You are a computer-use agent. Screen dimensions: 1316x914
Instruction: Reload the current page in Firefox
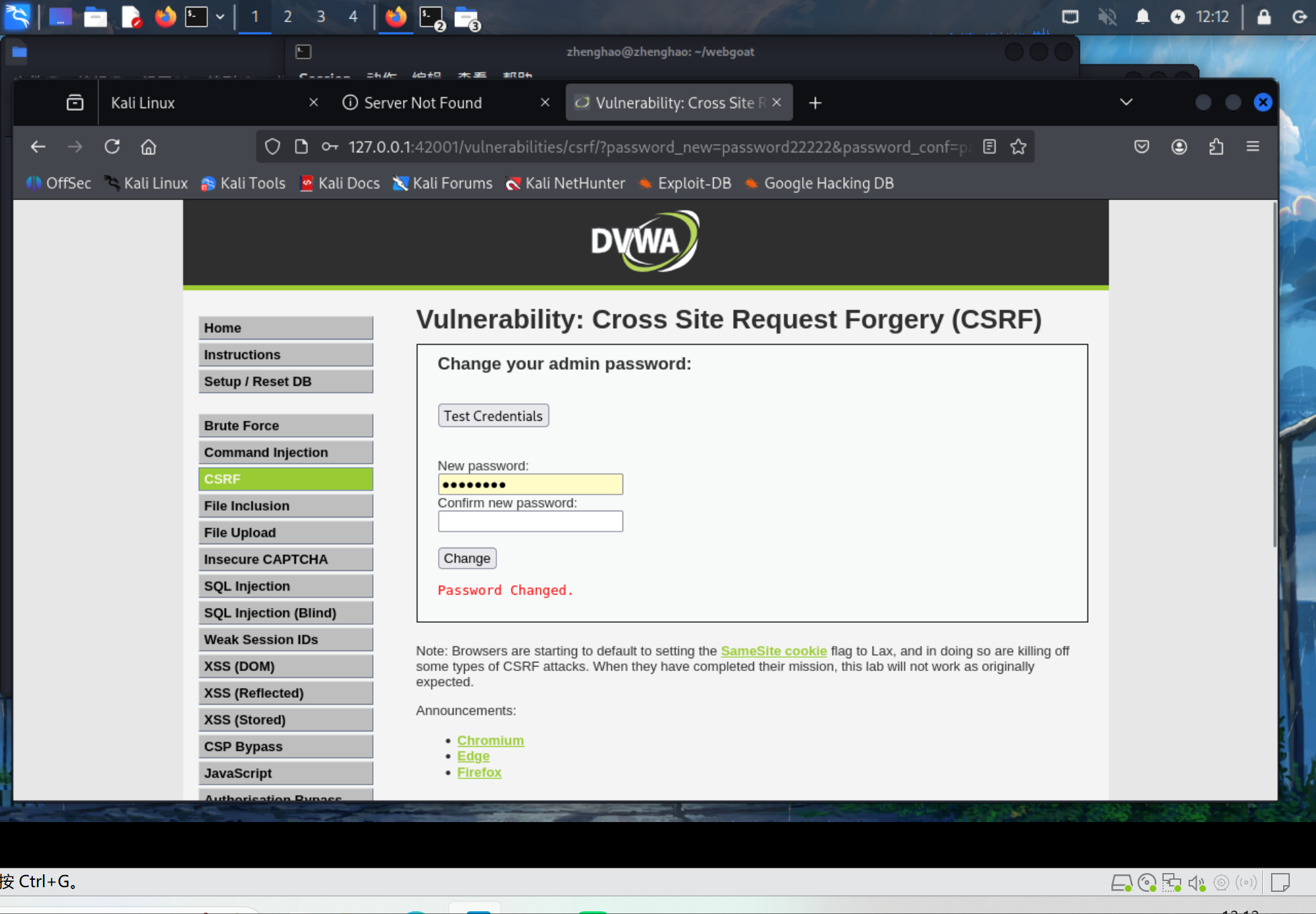(112, 146)
